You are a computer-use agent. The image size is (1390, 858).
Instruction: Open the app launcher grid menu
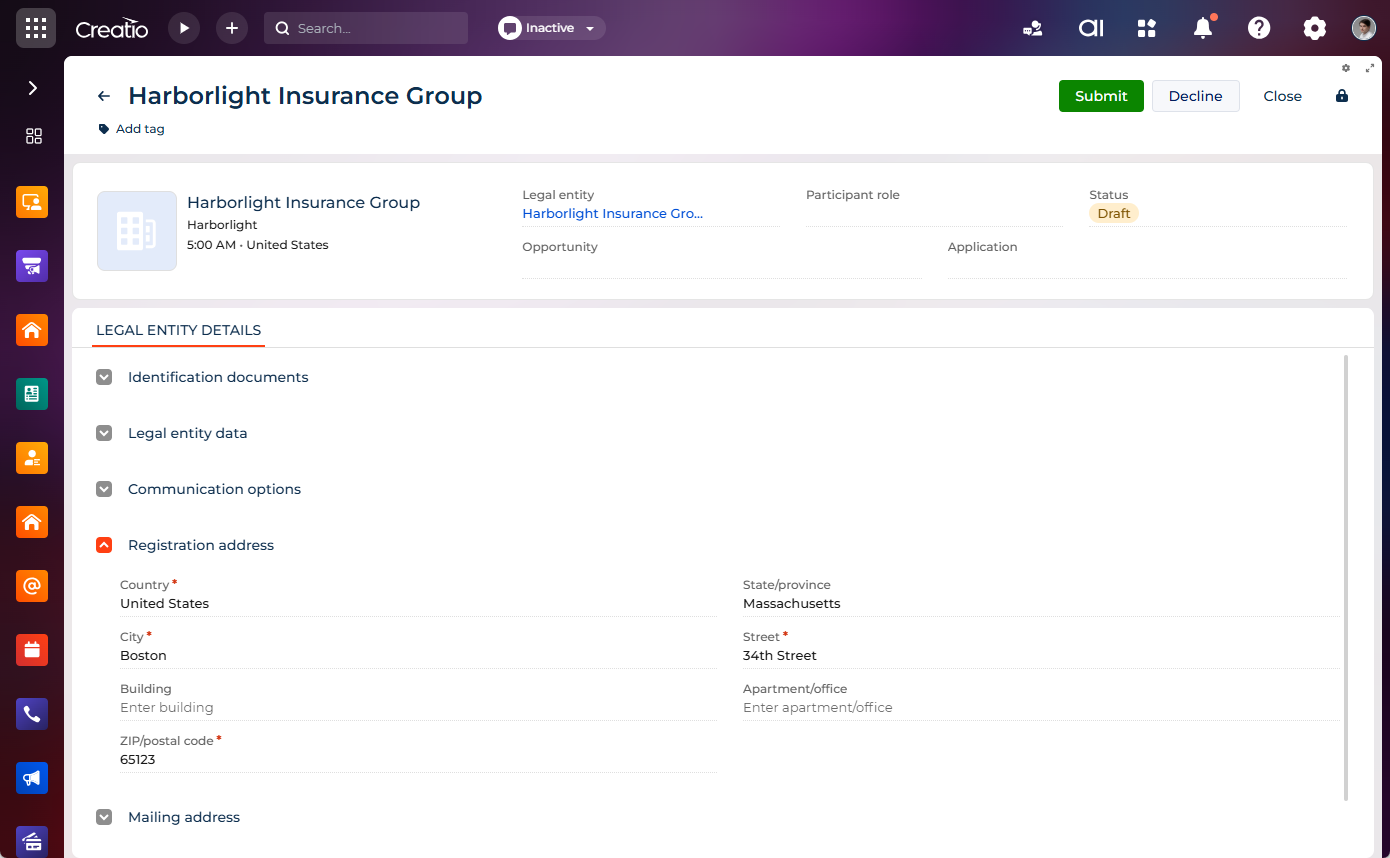point(35,28)
